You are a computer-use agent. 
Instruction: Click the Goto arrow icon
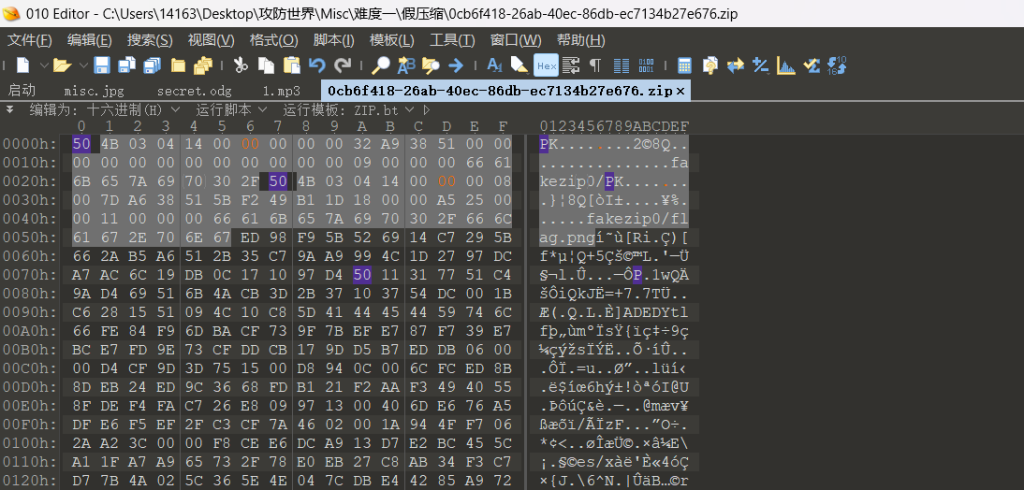(456, 65)
